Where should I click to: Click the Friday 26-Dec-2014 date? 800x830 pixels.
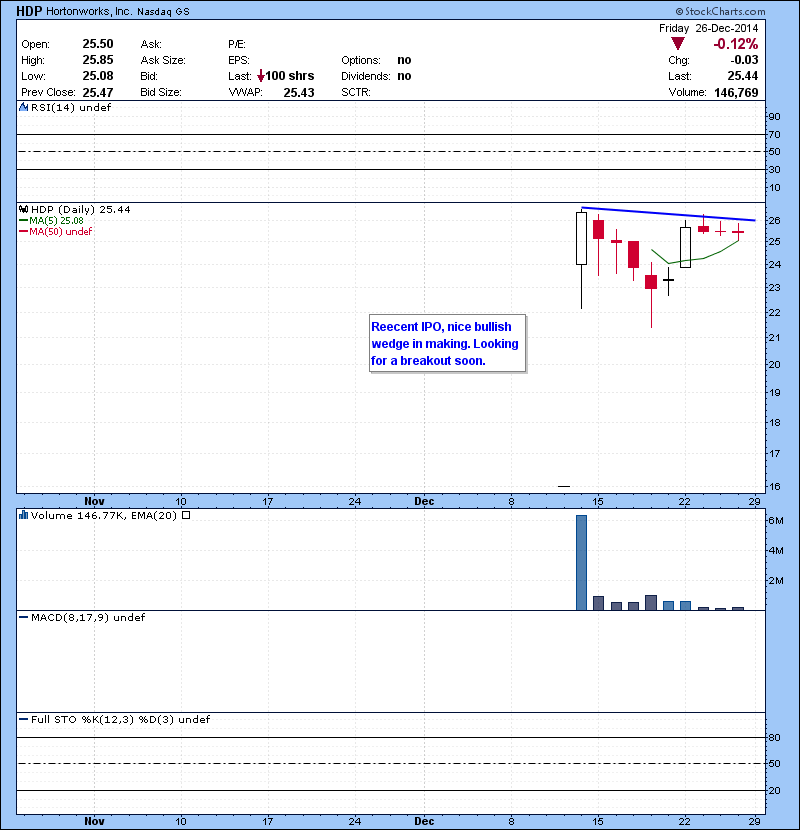(708, 28)
